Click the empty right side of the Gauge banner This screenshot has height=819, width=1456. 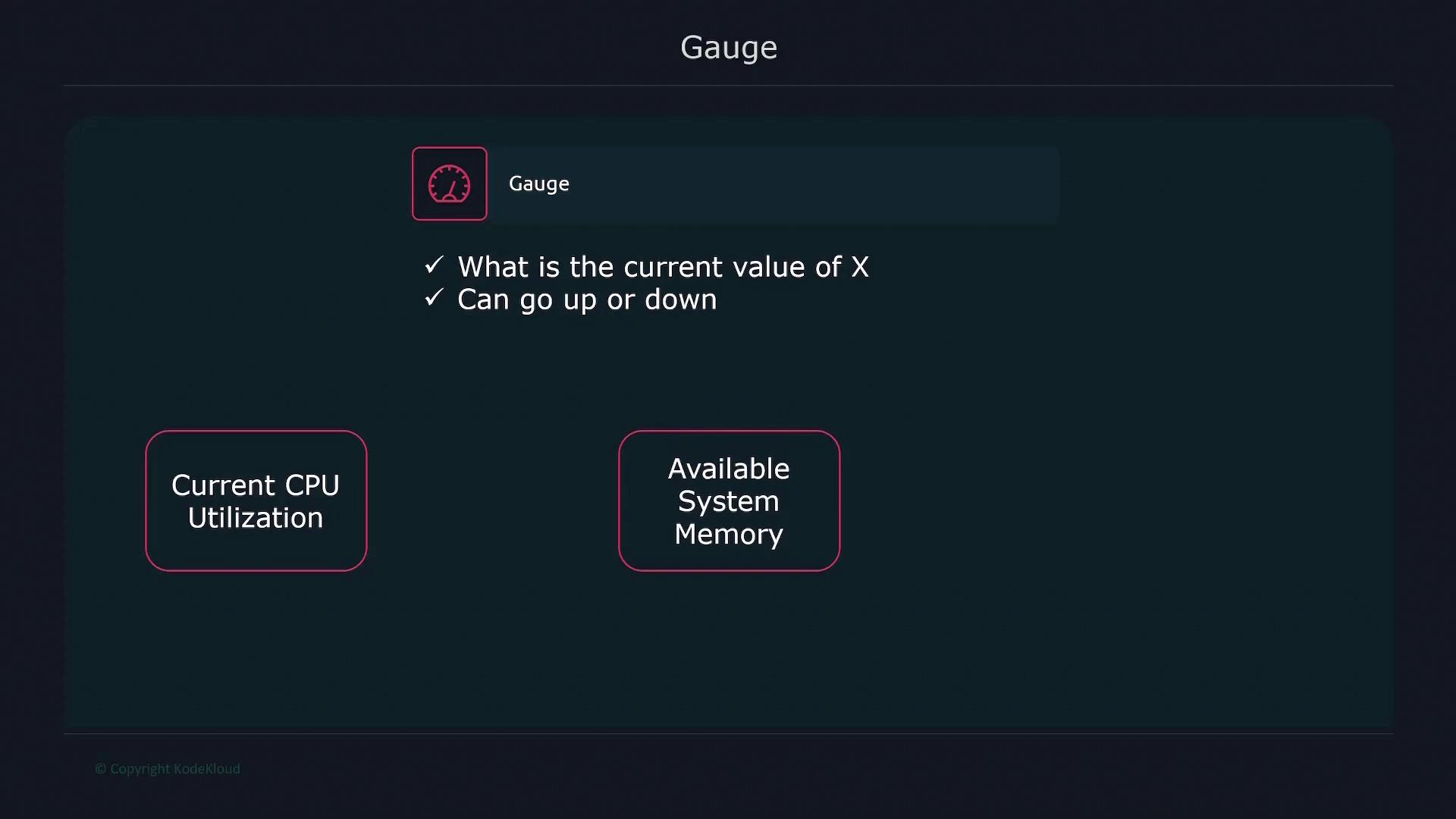click(872, 184)
